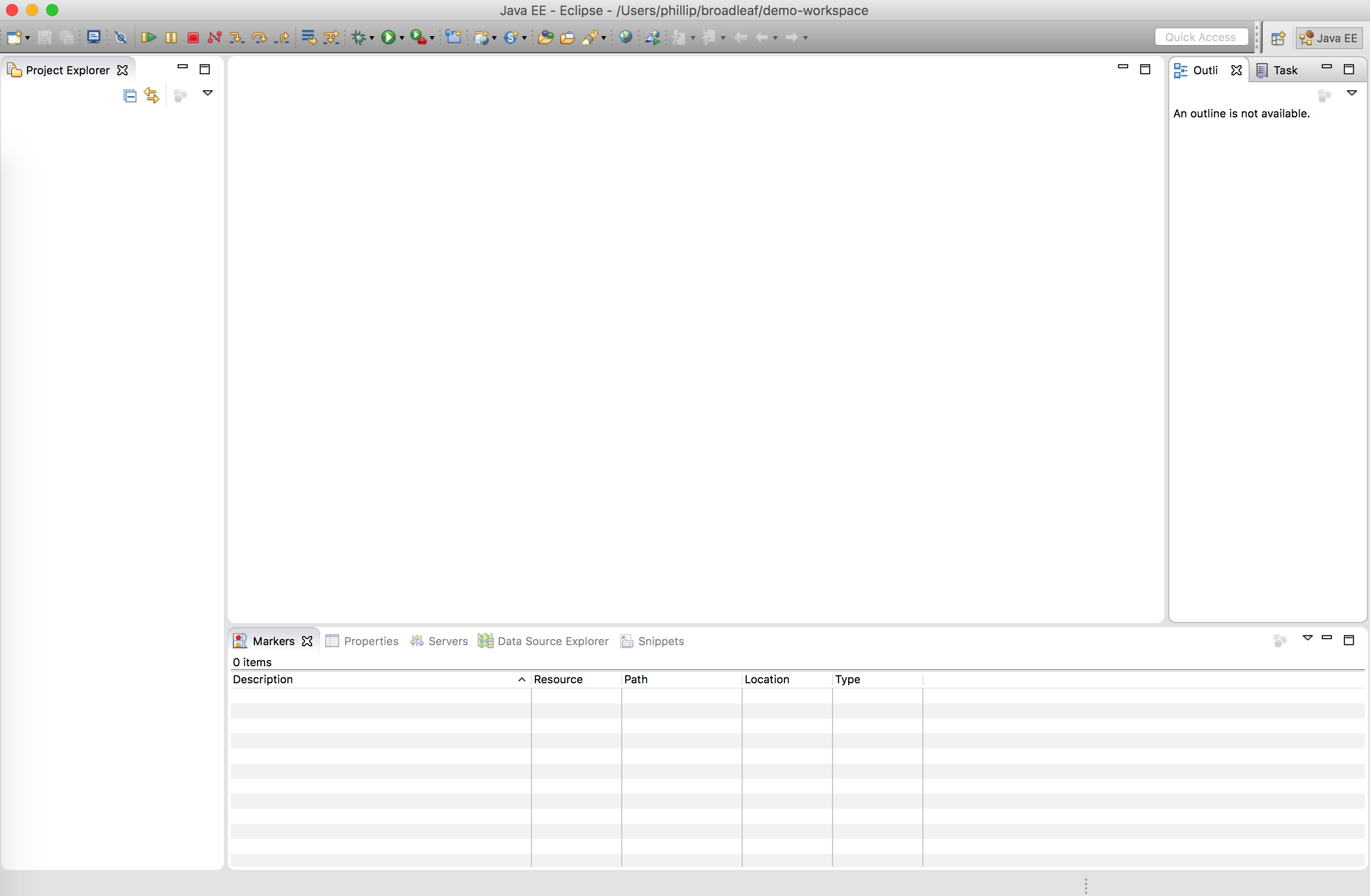Click the Debug bug icon
Image resolution: width=1370 pixels, height=896 pixels.
359,38
